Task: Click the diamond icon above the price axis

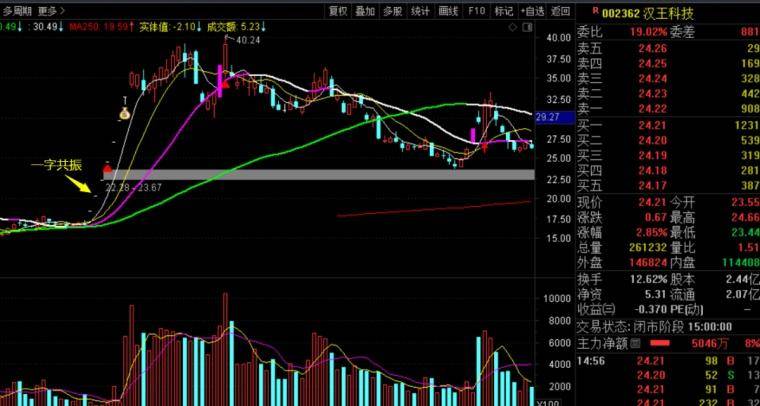Action: 513,28
